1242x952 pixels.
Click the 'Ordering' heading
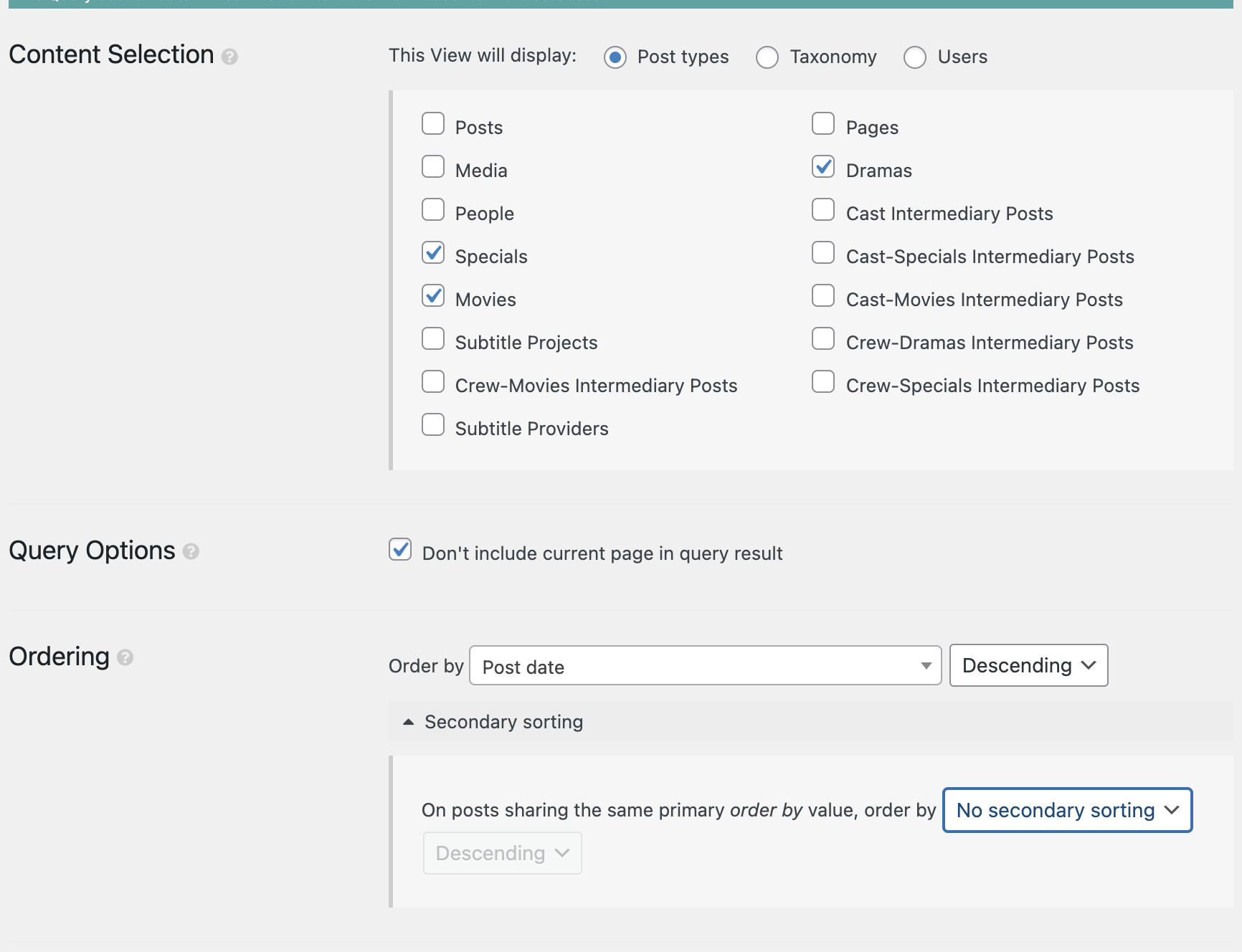tap(59, 657)
